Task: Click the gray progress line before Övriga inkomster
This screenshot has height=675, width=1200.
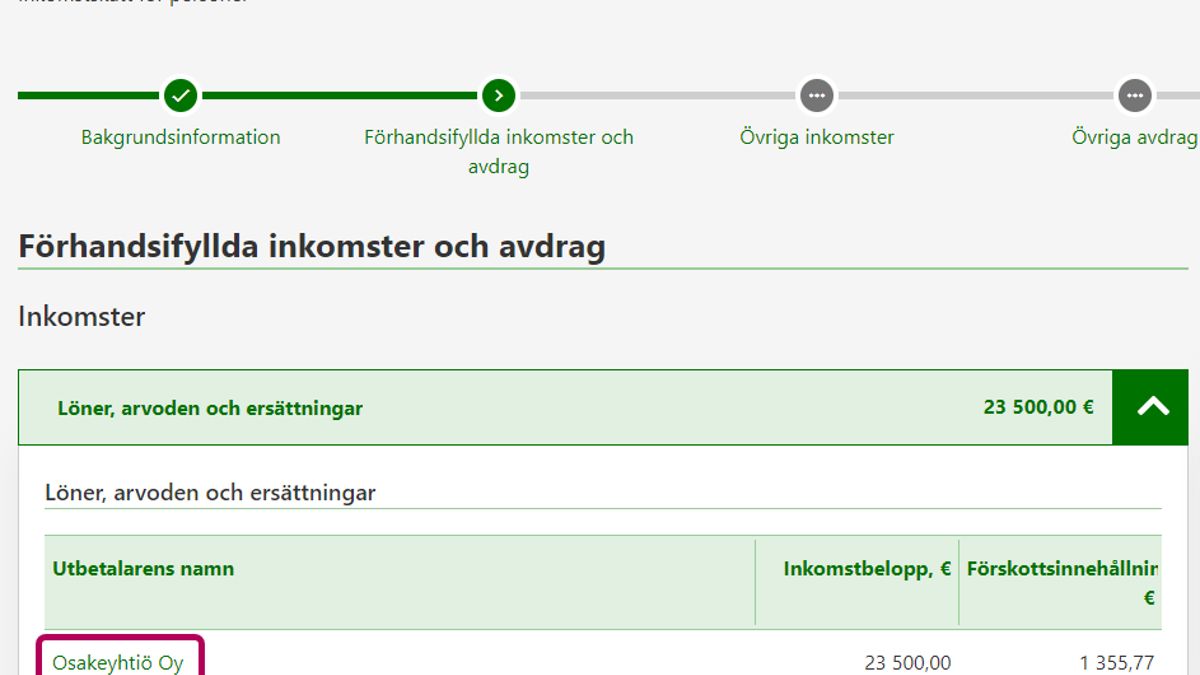Action: tap(657, 96)
